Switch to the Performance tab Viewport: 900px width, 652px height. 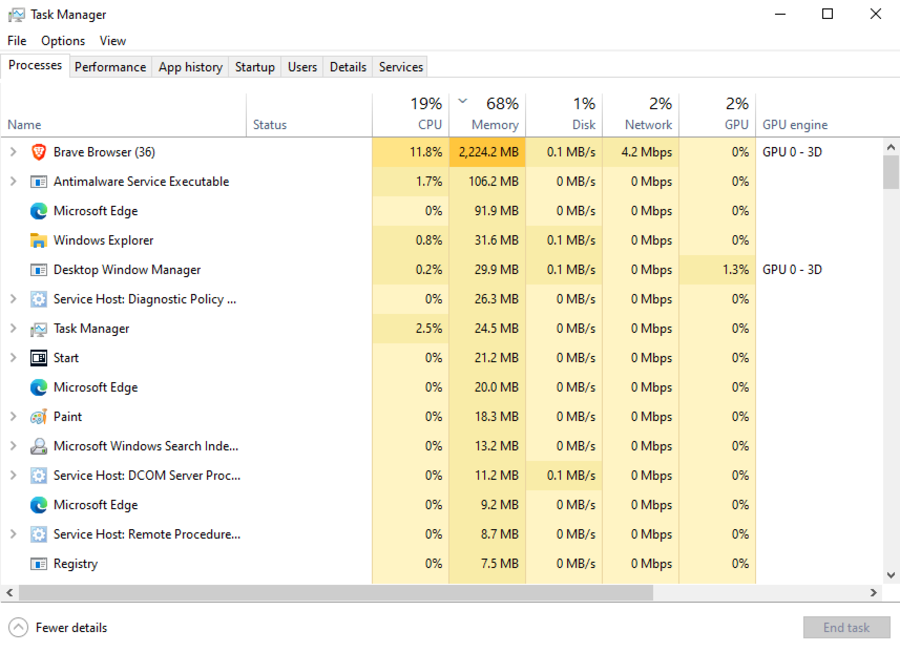click(x=110, y=67)
